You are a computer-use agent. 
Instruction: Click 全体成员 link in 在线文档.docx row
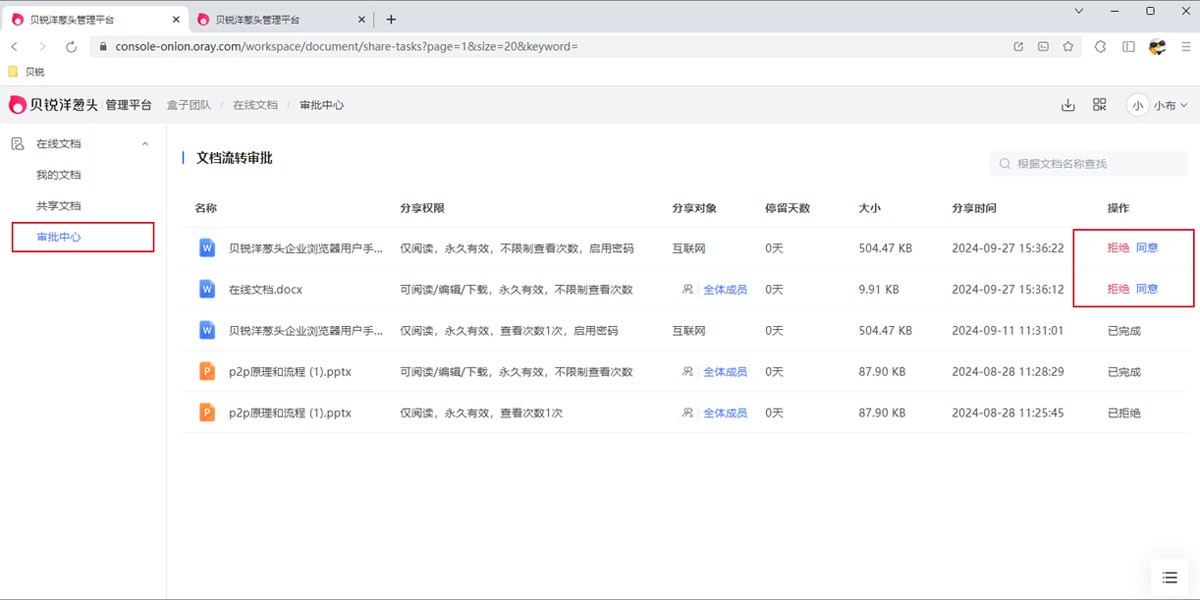click(725, 289)
